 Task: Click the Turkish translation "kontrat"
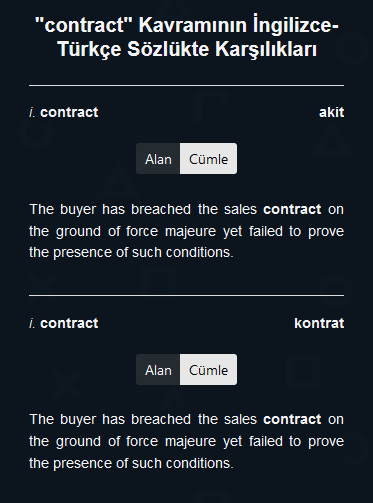[x=319, y=323]
